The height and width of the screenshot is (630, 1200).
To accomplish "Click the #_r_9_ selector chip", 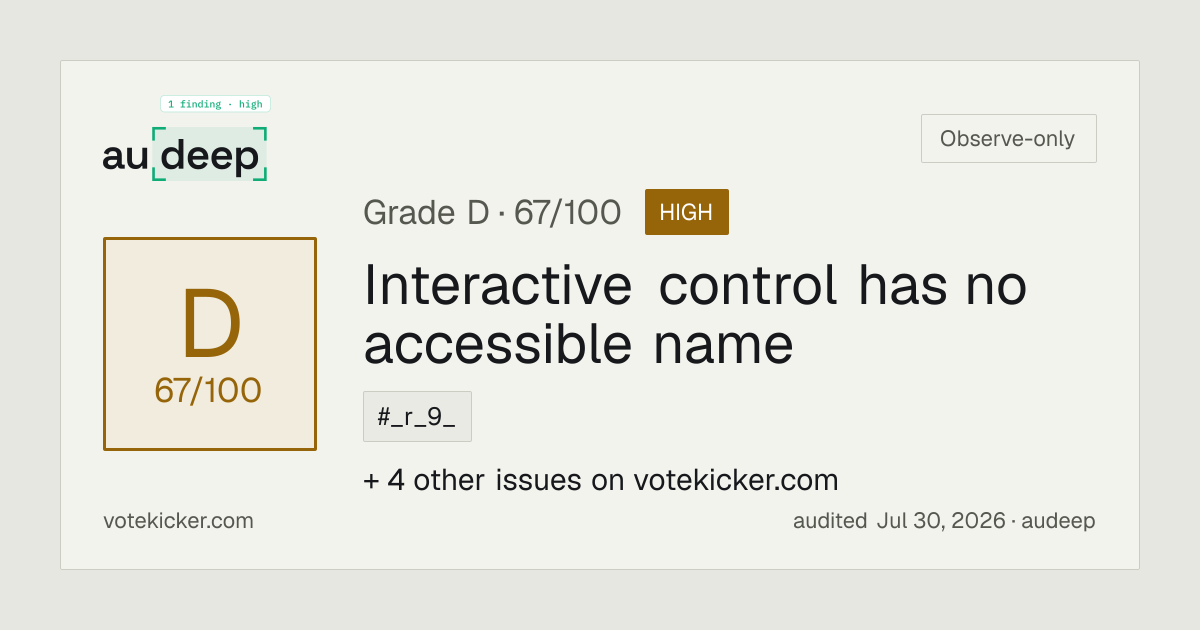I will (417, 417).
